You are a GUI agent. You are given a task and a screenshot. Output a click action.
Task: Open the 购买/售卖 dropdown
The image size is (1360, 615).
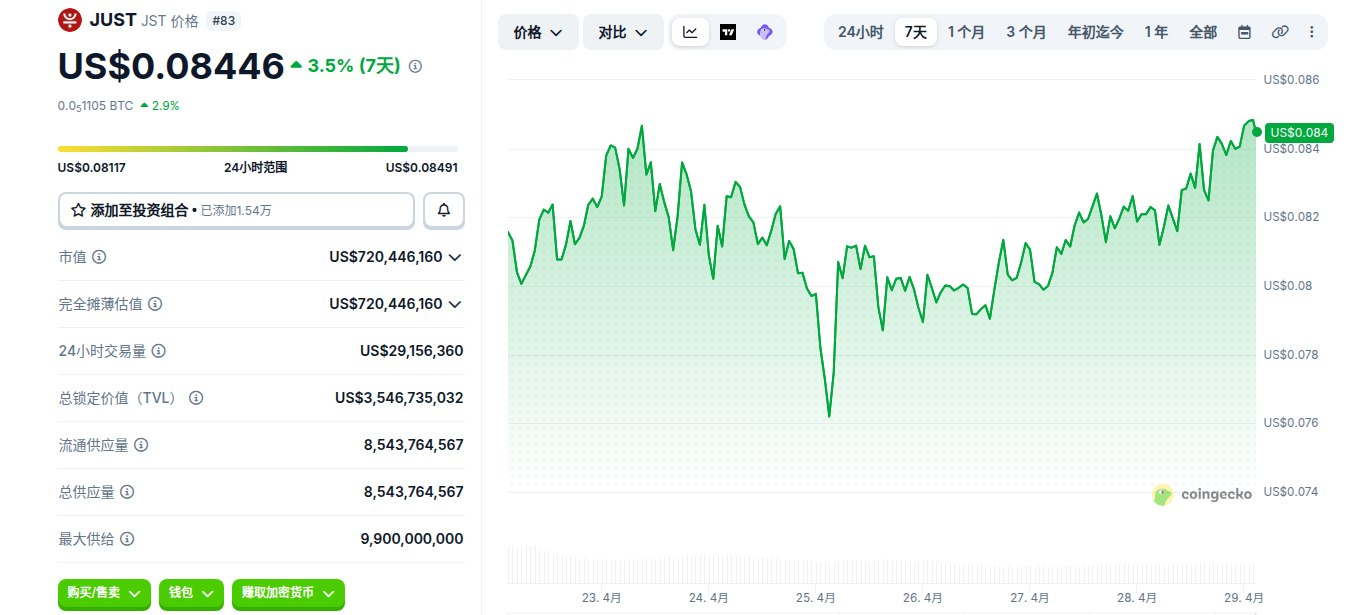[x=105, y=593]
